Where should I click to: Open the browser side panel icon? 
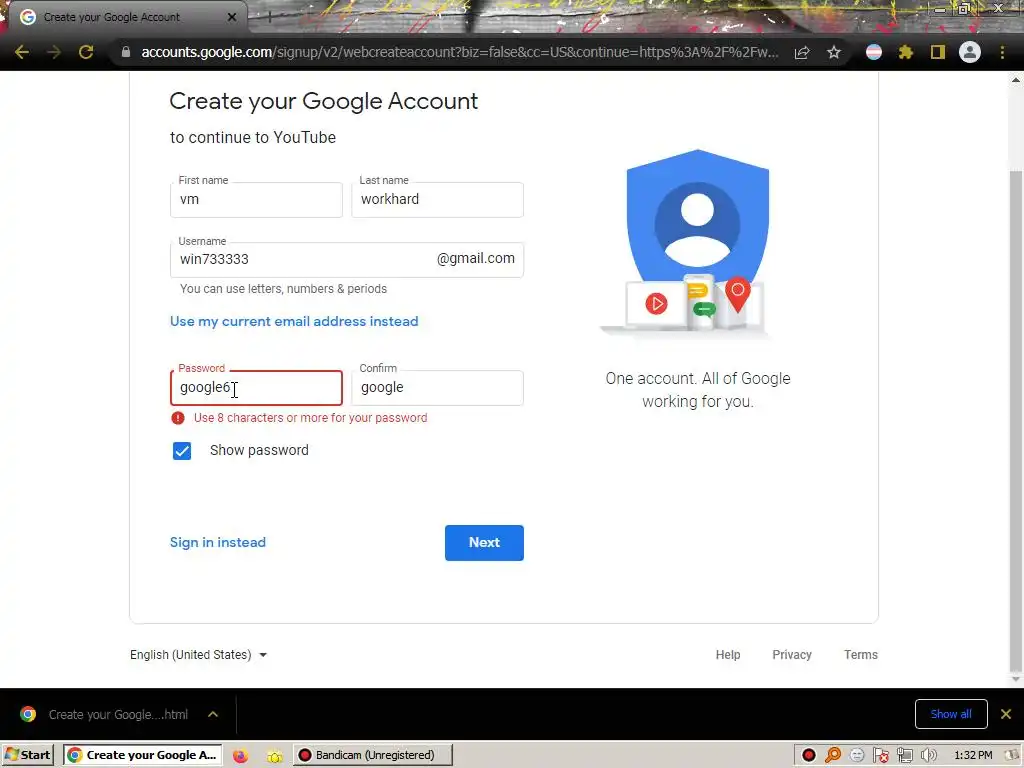(x=938, y=52)
